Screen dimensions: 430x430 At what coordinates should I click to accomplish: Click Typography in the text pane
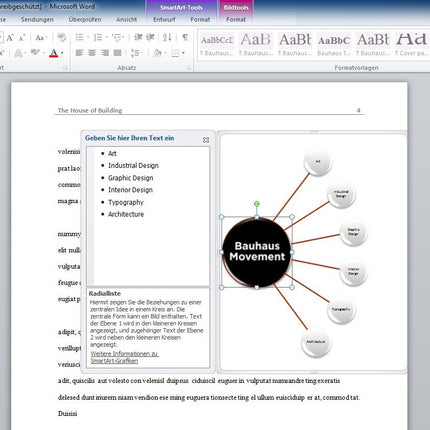click(126, 202)
